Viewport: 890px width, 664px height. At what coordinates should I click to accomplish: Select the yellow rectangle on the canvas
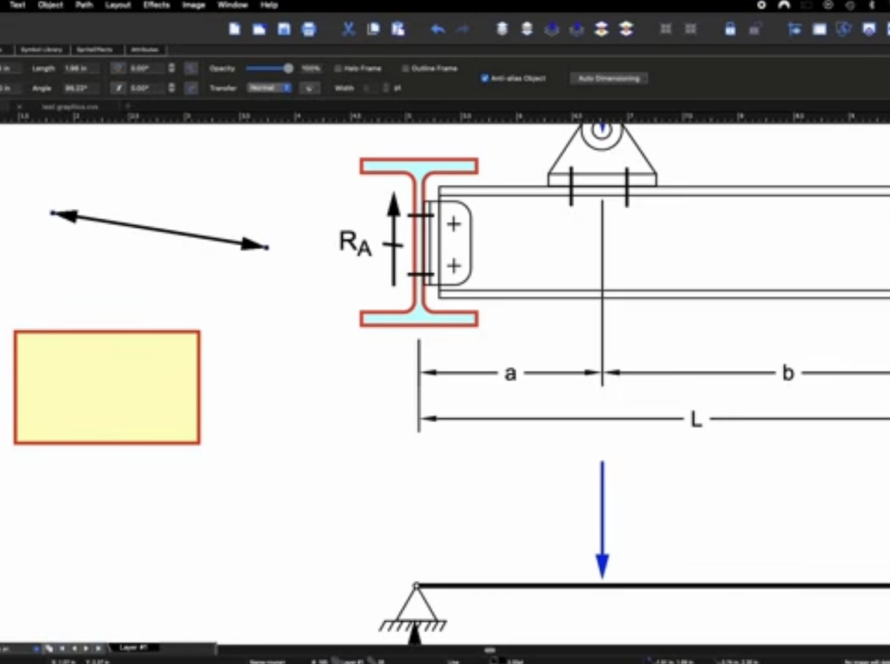[x=107, y=387]
